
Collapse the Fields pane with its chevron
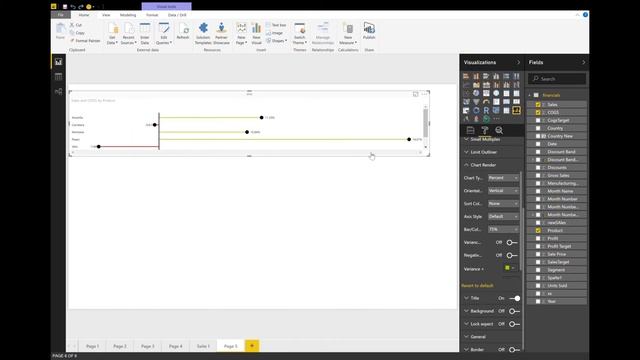click(583, 62)
